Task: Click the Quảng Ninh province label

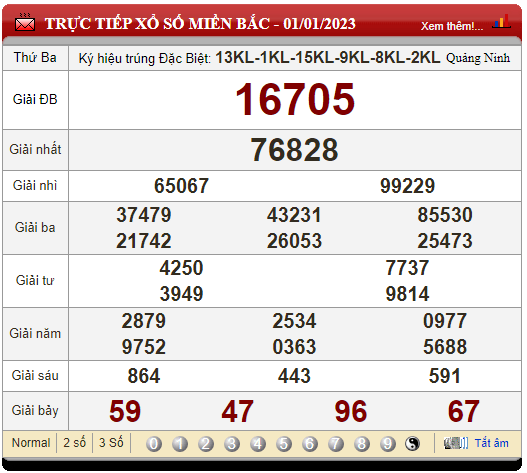Action: [x=478, y=58]
